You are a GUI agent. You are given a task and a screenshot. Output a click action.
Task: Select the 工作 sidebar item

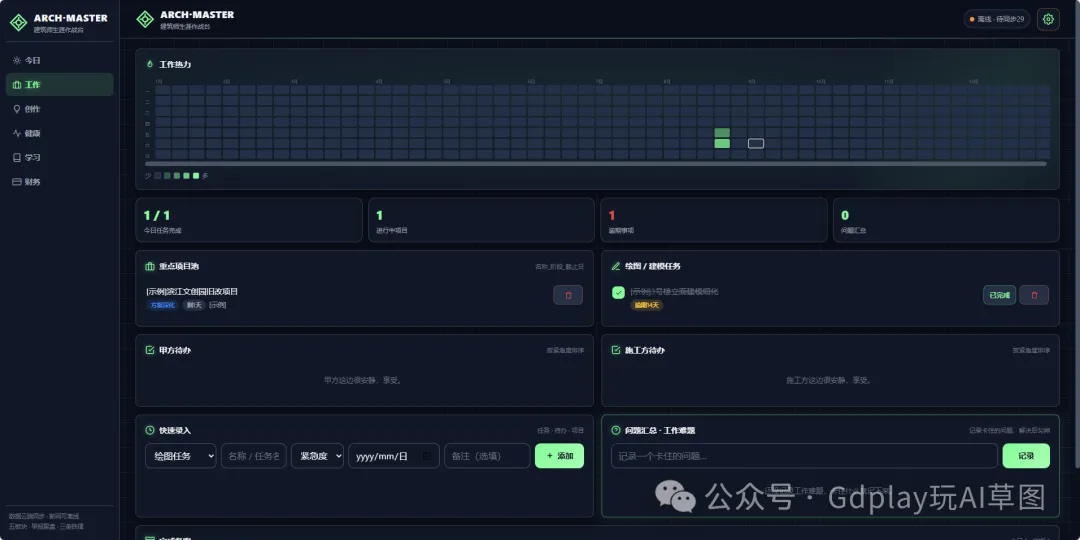[x=59, y=85]
